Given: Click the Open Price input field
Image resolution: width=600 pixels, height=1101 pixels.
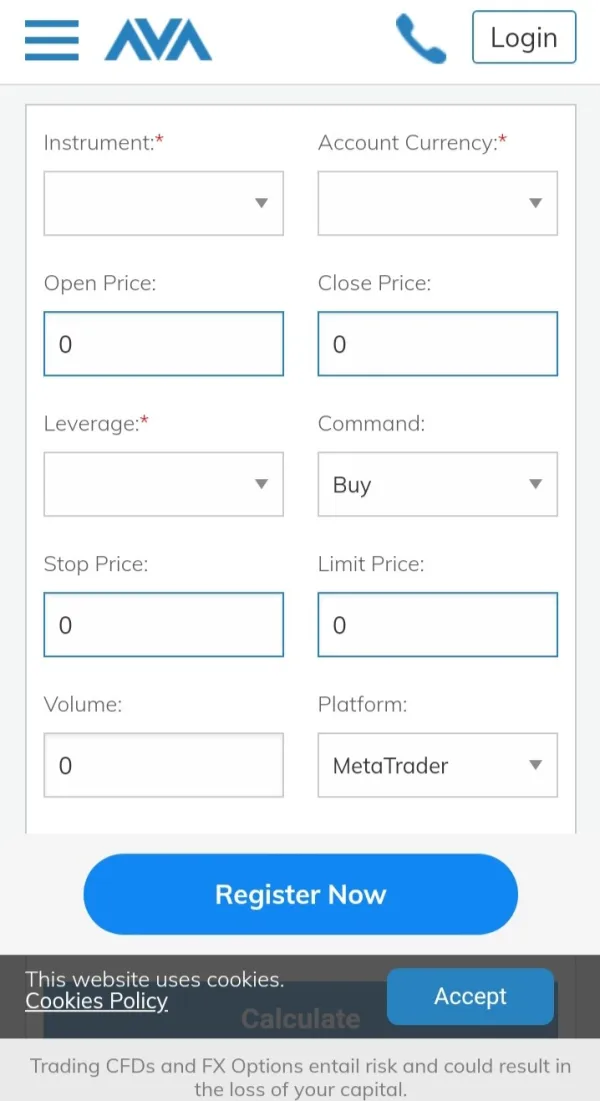Looking at the screenshot, I should (x=163, y=344).
